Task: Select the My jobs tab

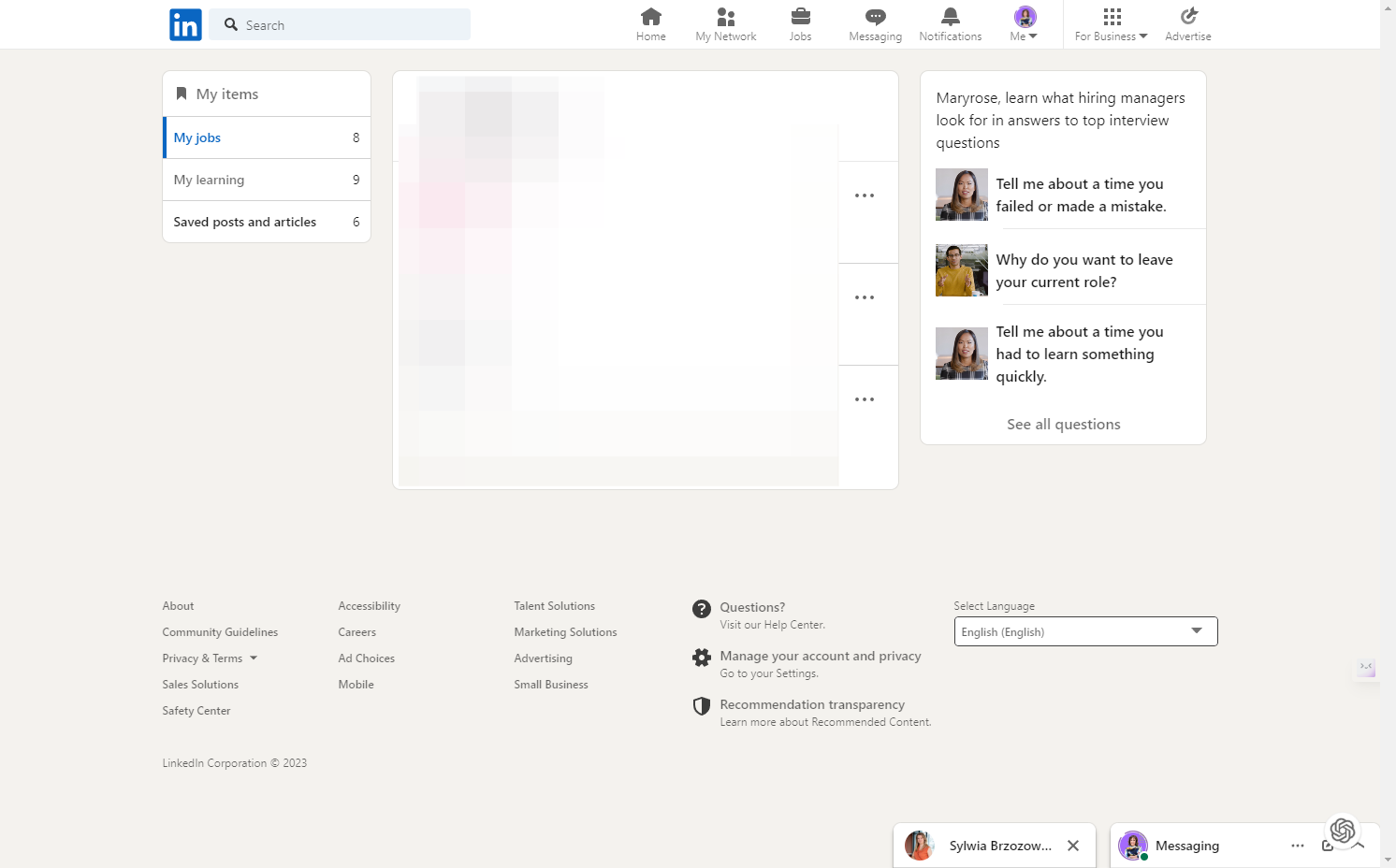Action: 267,137
